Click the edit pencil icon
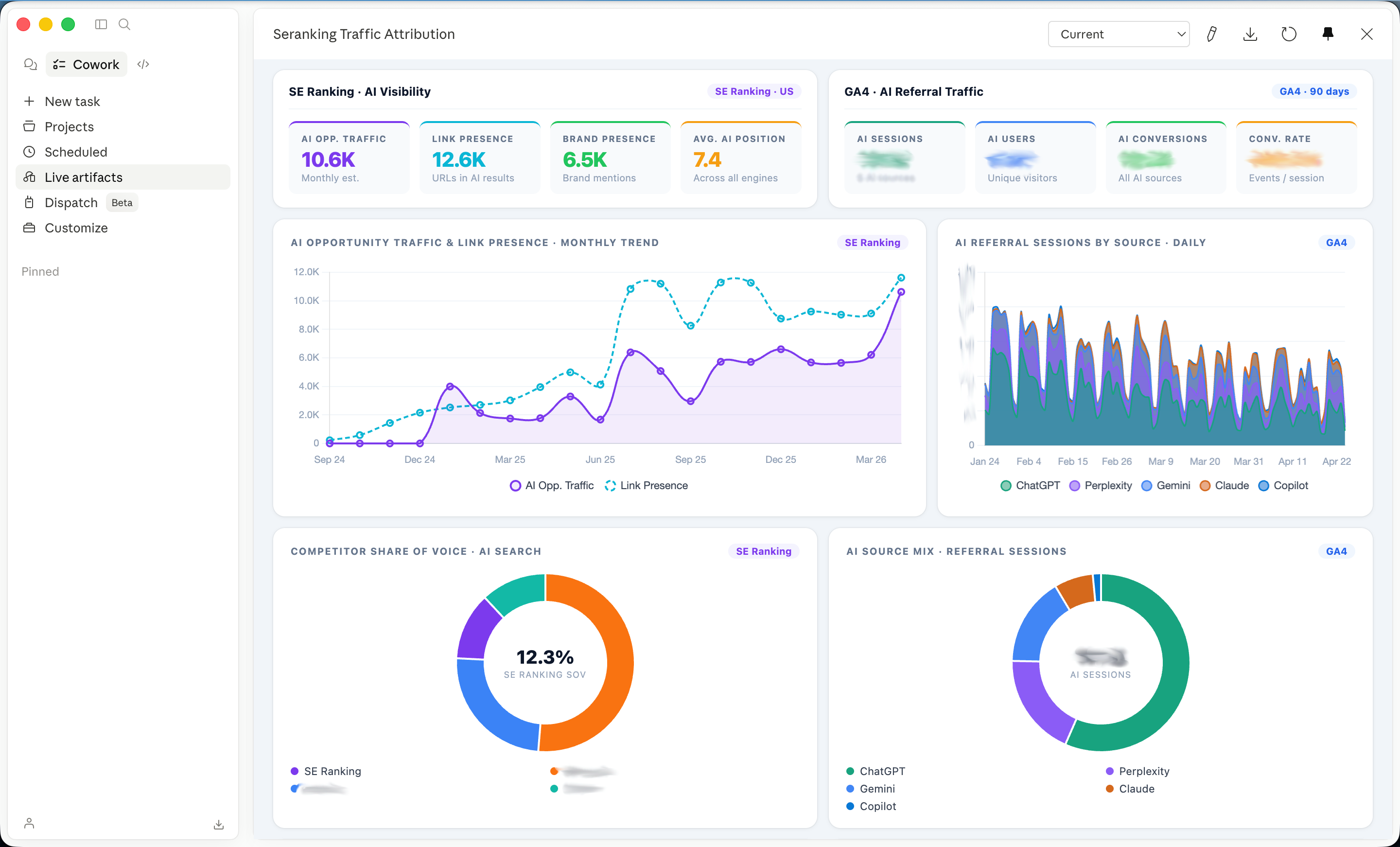The height and width of the screenshot is (847, 1400). (x=1211, y=34)
